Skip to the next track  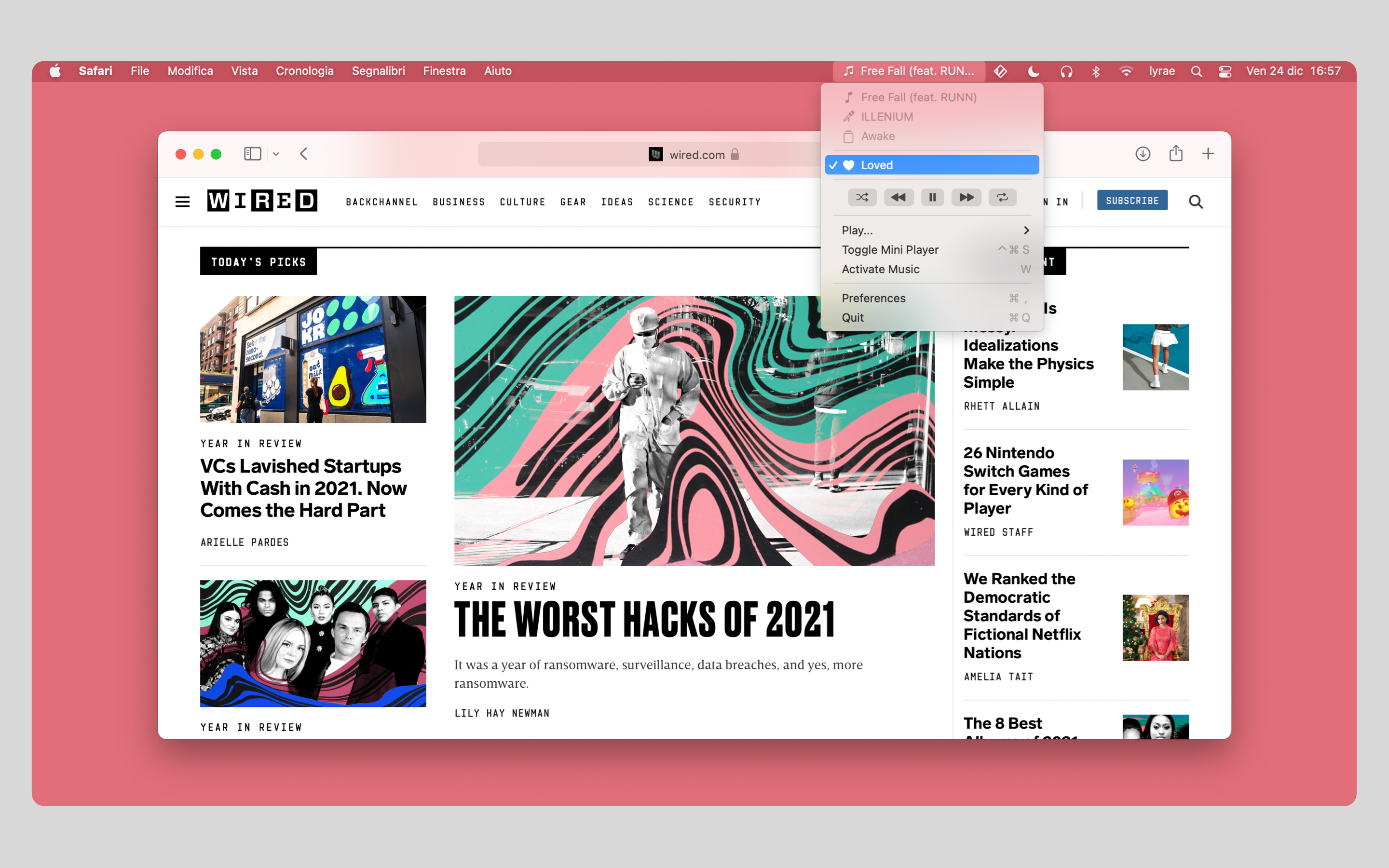pyautogui.click(x=967, y=198)
